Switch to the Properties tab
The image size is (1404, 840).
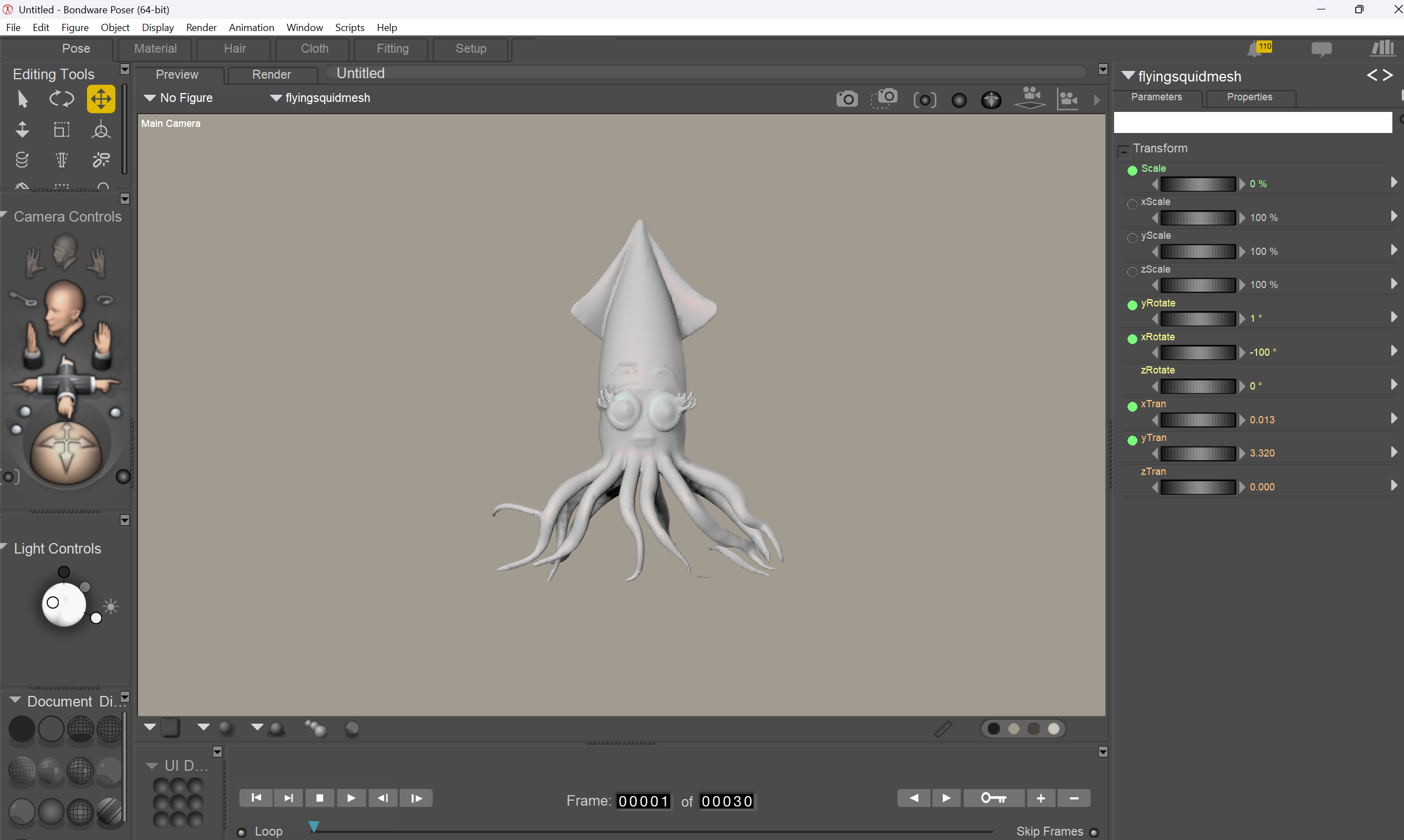coord(1249,97)
